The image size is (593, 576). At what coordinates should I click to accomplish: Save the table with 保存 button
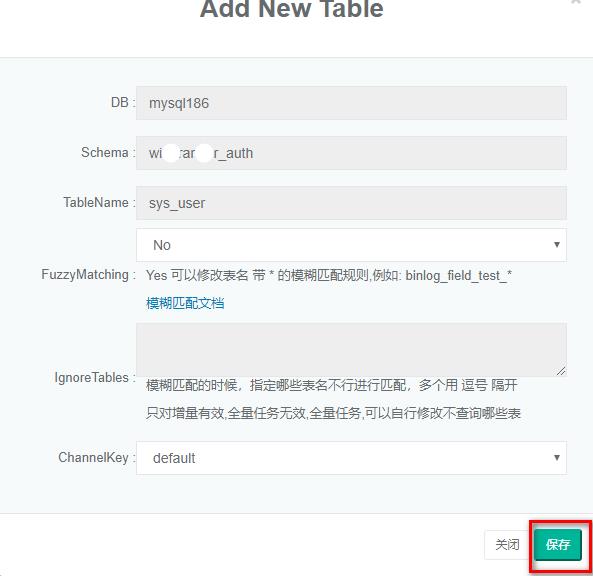pos(558,545)
